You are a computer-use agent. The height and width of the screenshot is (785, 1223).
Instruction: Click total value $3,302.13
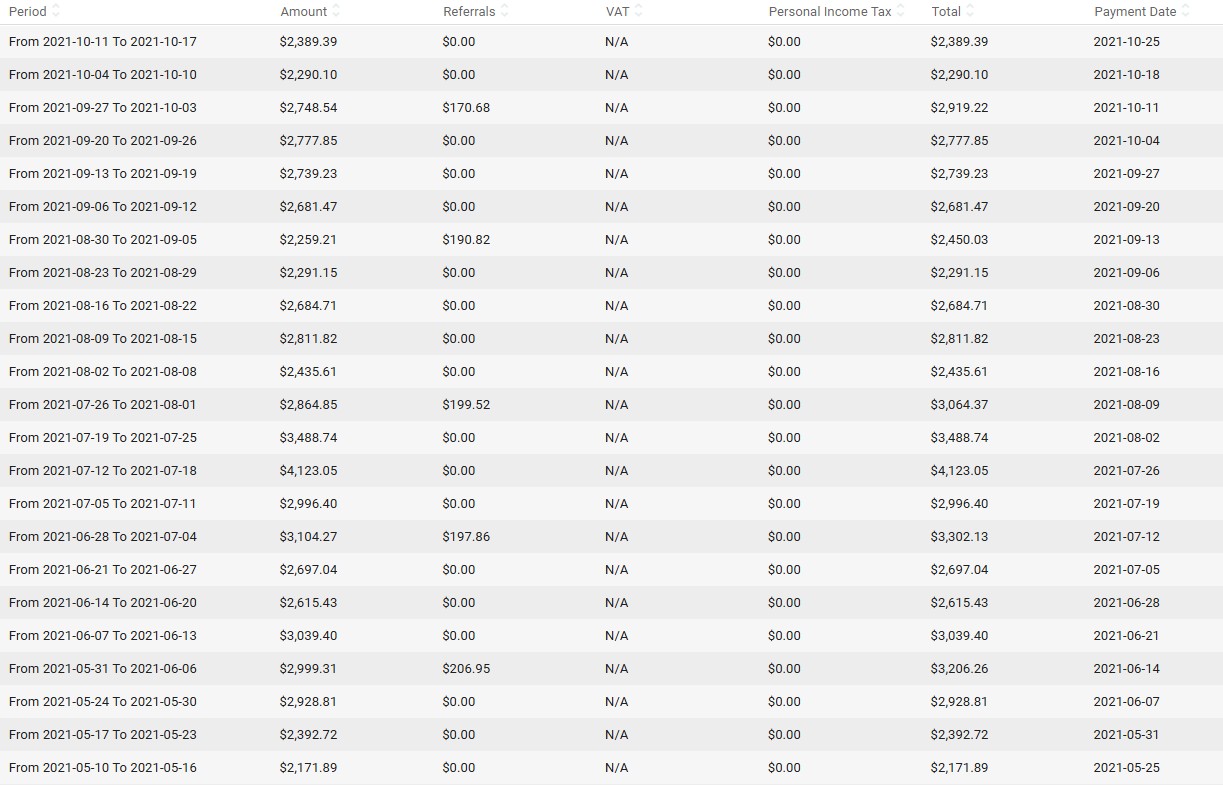coord(959,537)
